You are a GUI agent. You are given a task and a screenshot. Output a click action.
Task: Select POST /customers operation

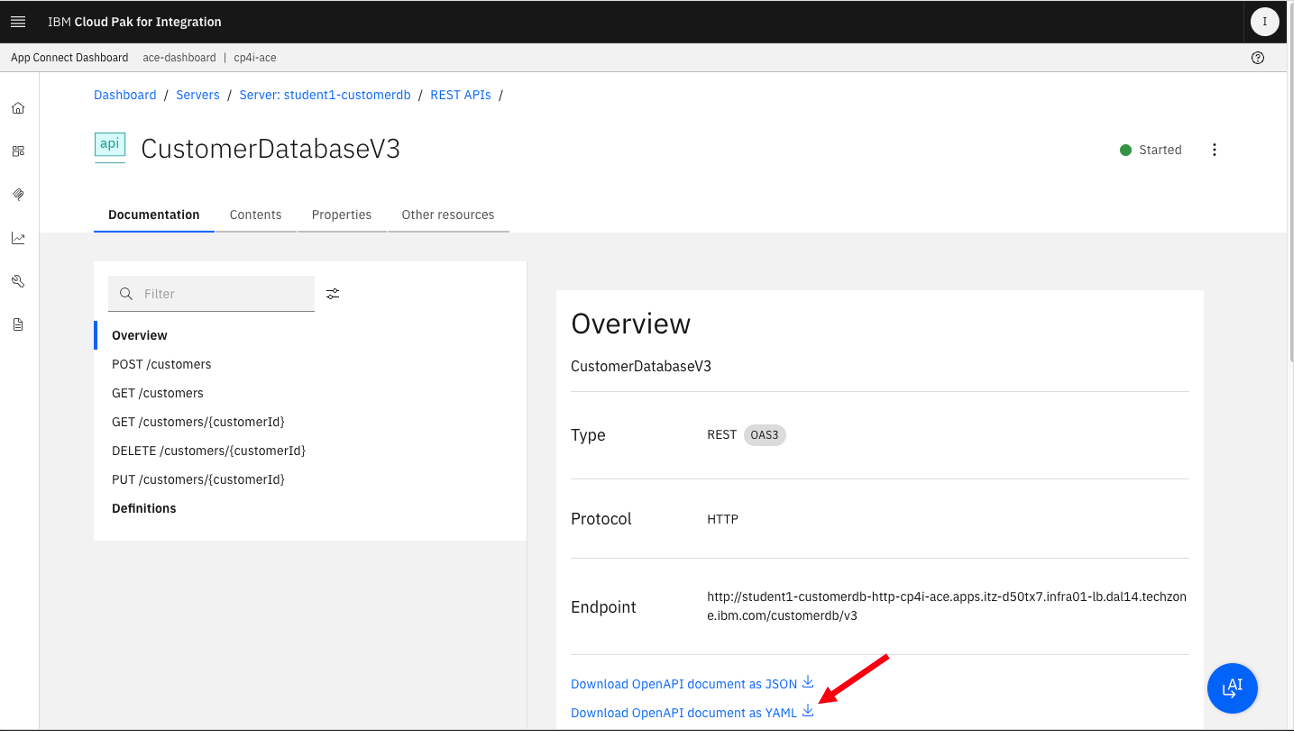162,364
